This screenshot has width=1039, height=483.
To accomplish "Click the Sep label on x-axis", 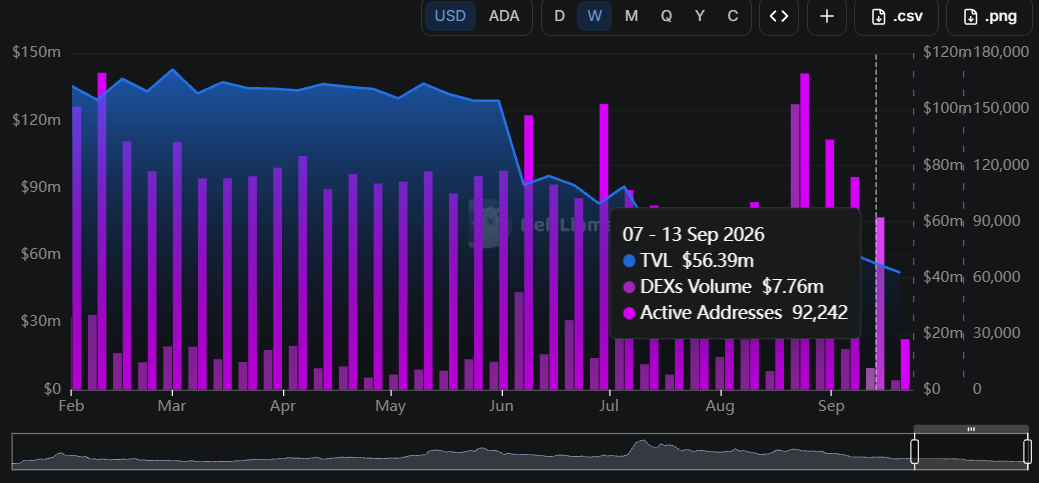I will coord(831,405).
